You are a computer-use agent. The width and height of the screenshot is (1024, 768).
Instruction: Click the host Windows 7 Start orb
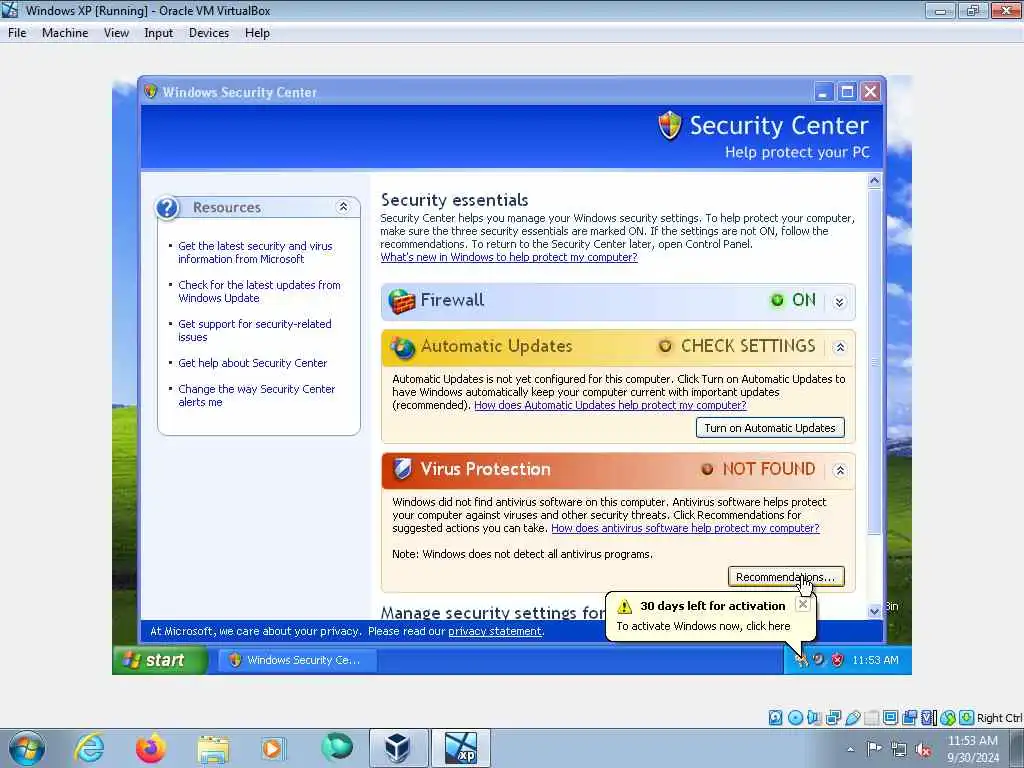(x=27, y=748)
